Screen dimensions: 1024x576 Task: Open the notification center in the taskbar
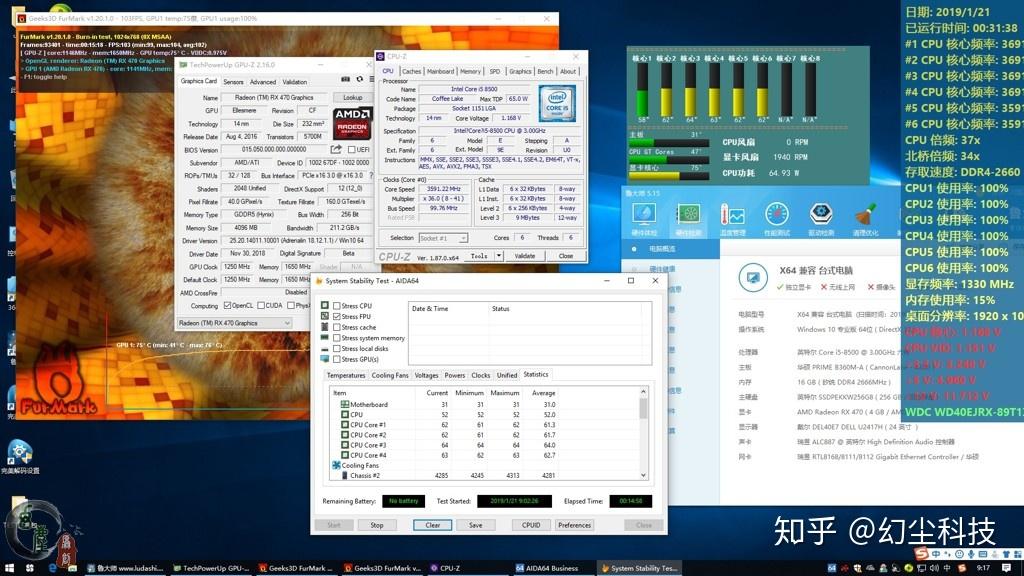pos(1006,568)
